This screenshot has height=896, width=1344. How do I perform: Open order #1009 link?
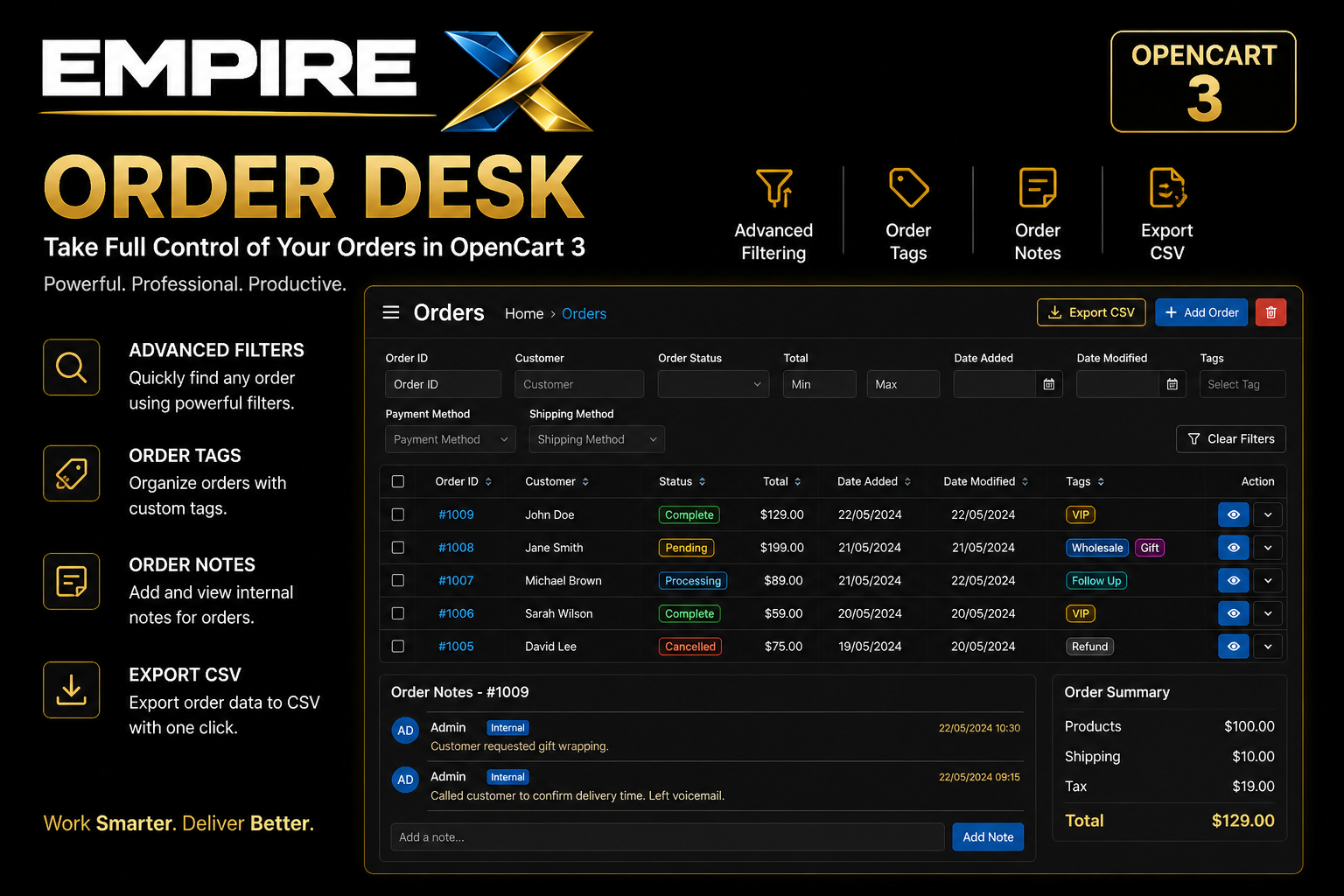pyautogui.click(x=456, y=514)
